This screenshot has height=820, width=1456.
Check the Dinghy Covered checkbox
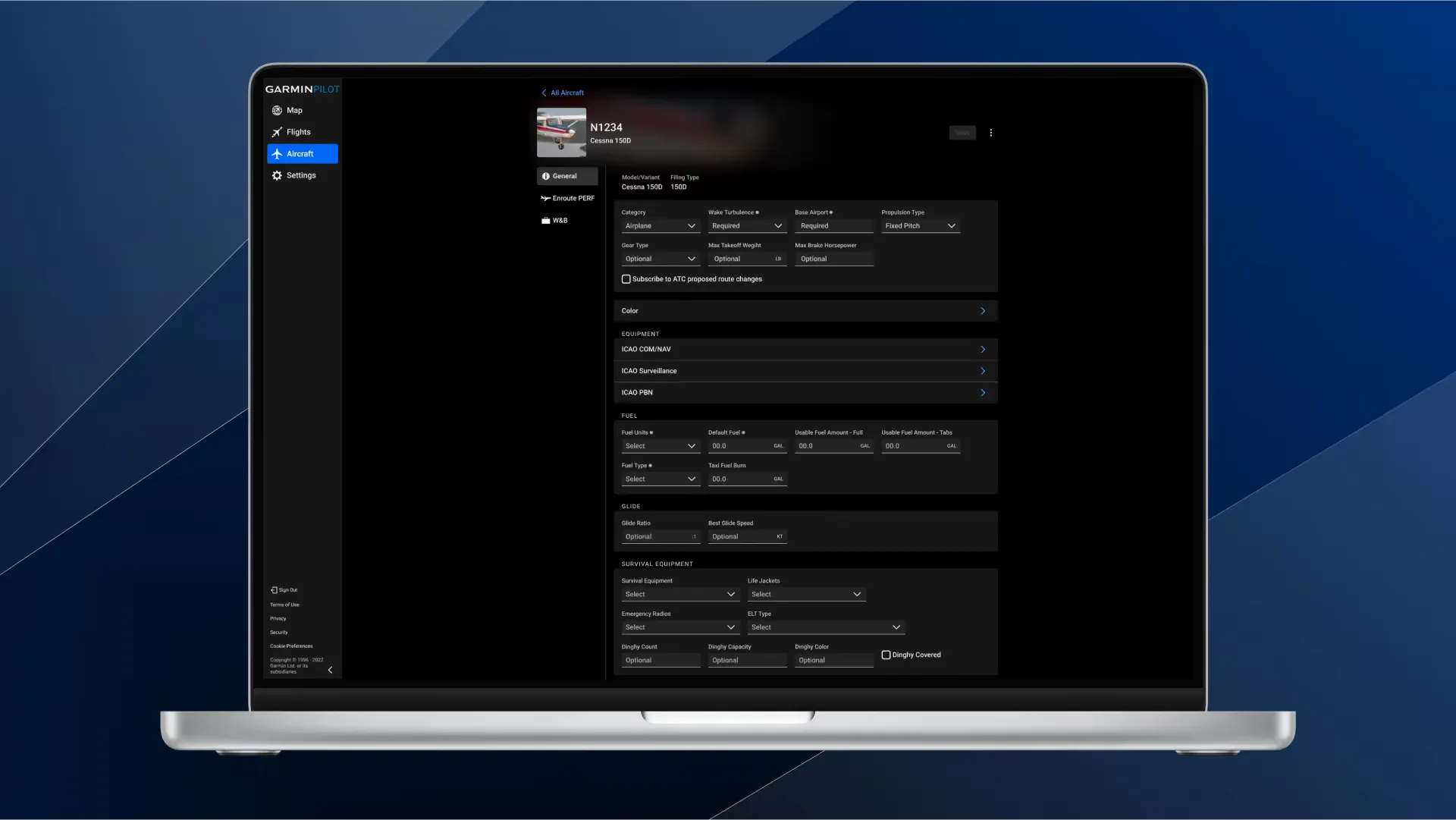[x=886, y=655]
